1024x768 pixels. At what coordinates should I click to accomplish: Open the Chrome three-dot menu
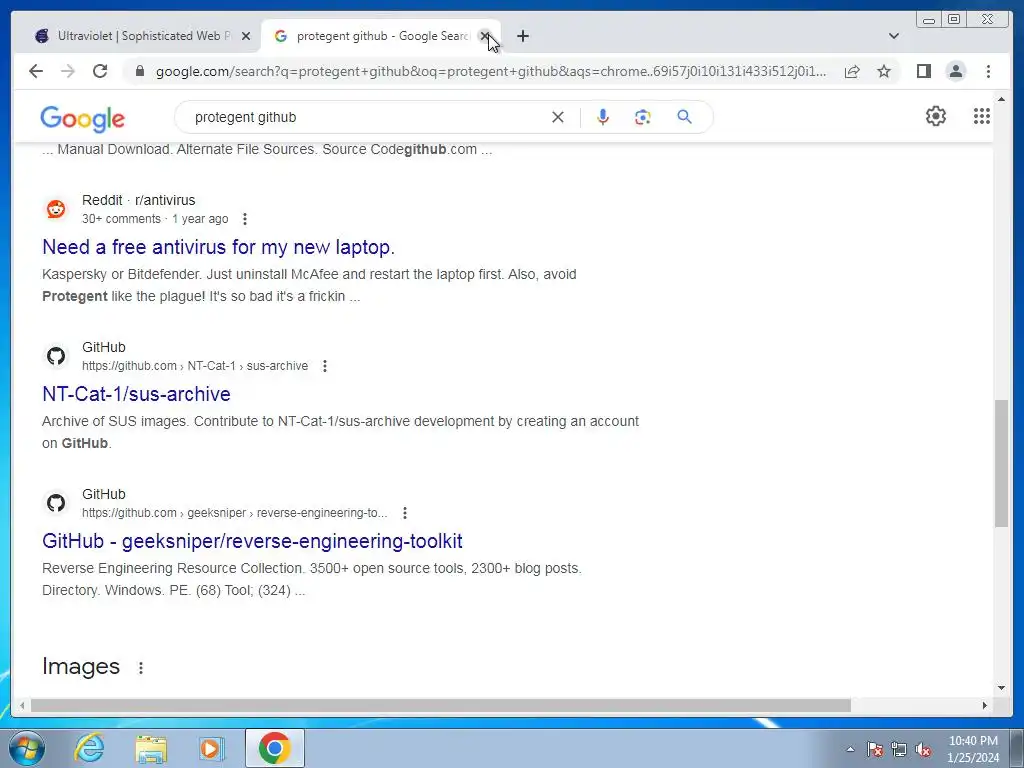coord(988,71)
